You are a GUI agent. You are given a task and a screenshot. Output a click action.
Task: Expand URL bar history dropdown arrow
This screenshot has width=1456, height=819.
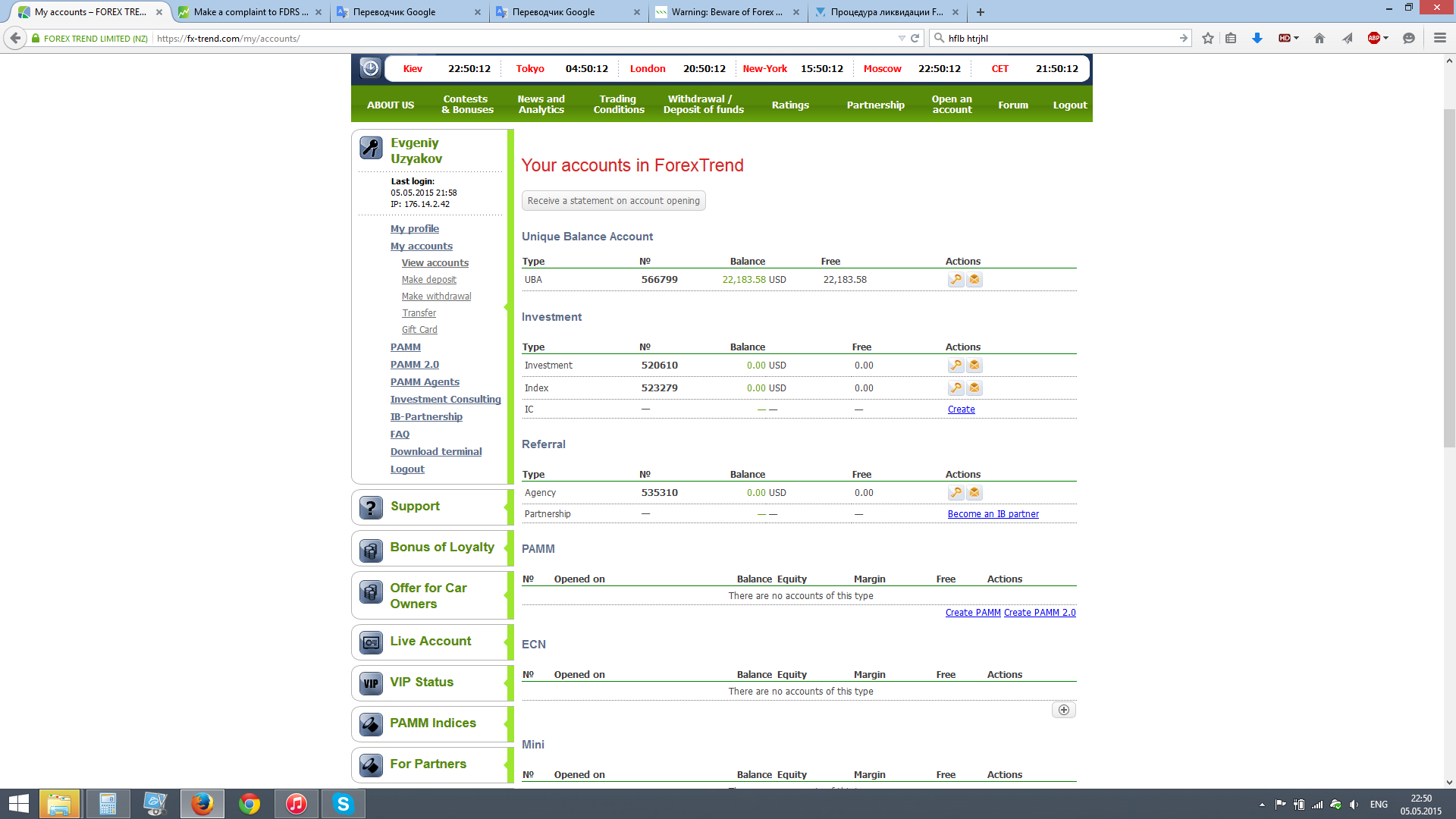tap(901, 38)
